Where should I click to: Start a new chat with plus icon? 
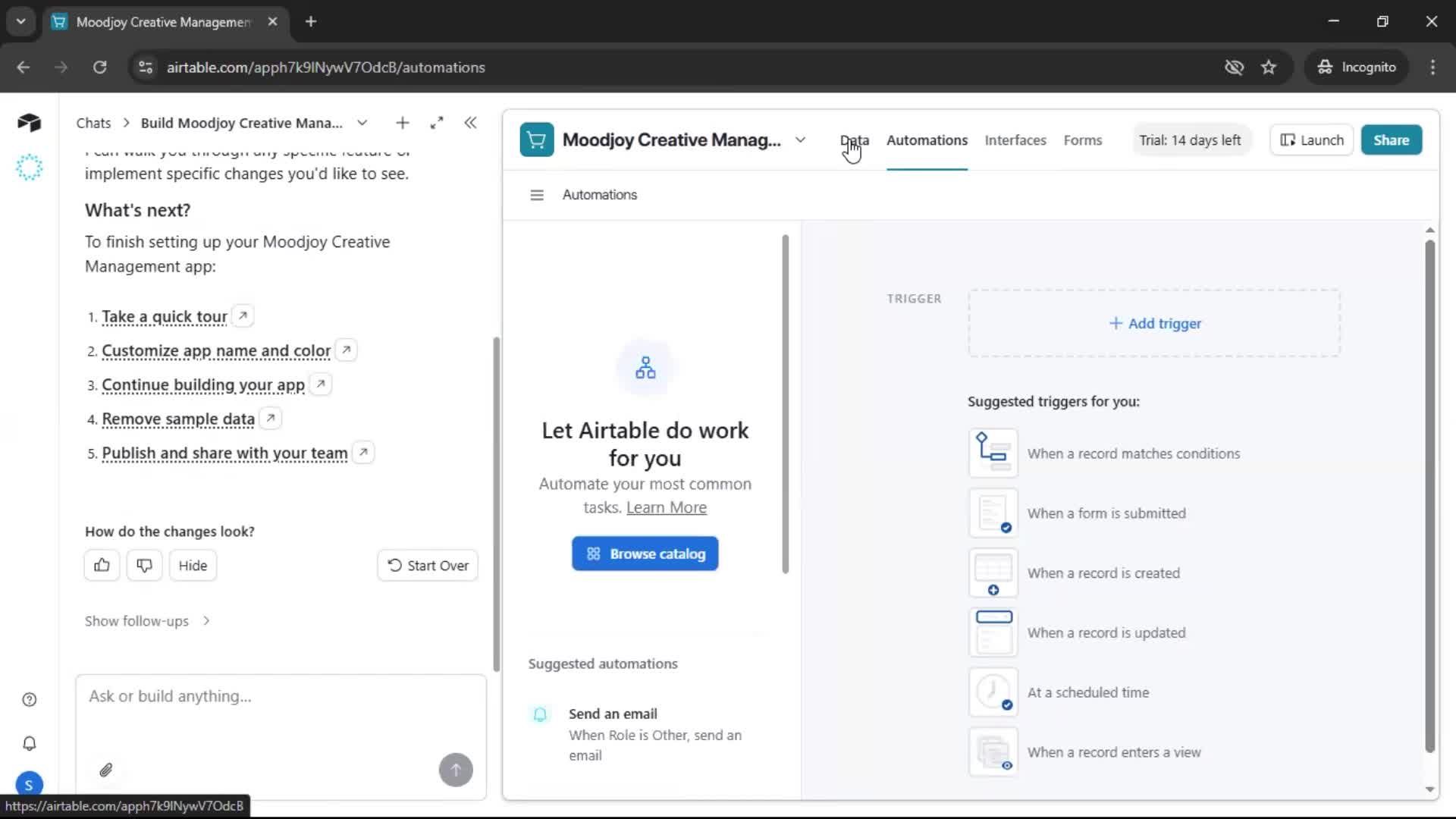coord(403,123)
